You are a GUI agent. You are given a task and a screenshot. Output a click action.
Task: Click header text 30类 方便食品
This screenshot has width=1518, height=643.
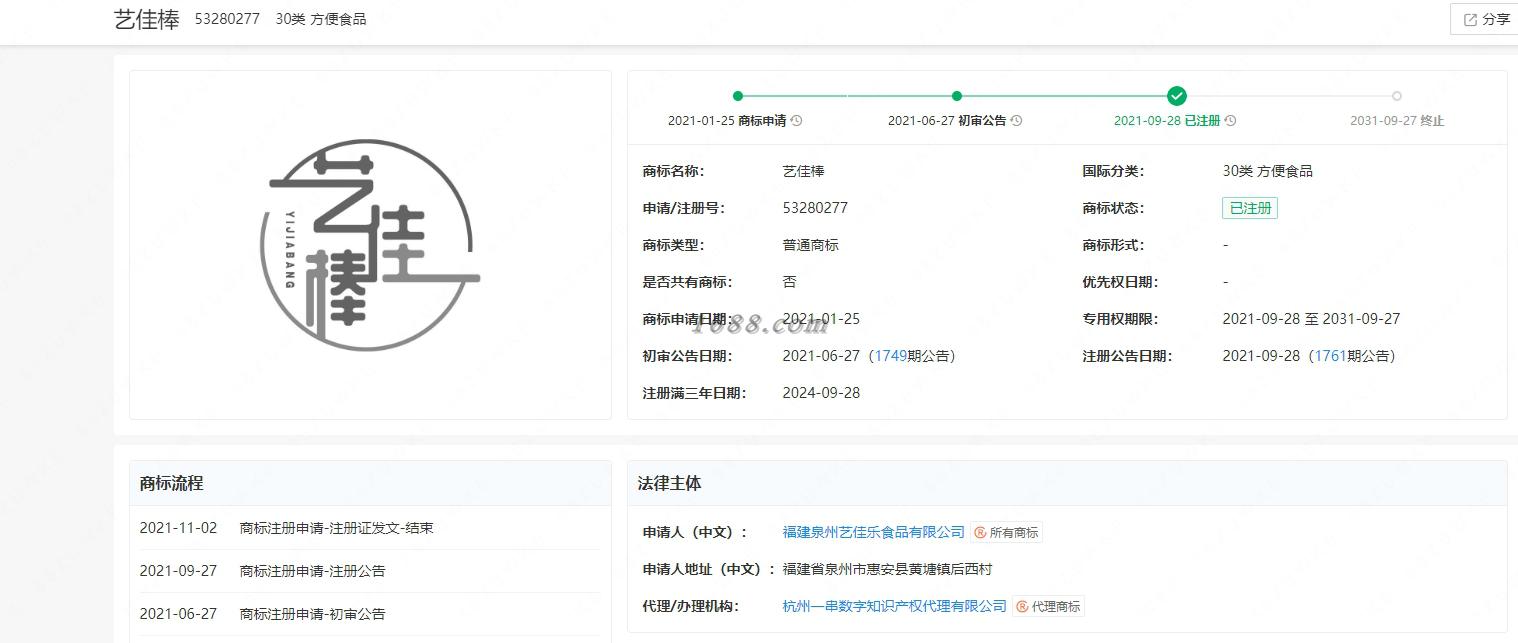(x=321, y=19)
